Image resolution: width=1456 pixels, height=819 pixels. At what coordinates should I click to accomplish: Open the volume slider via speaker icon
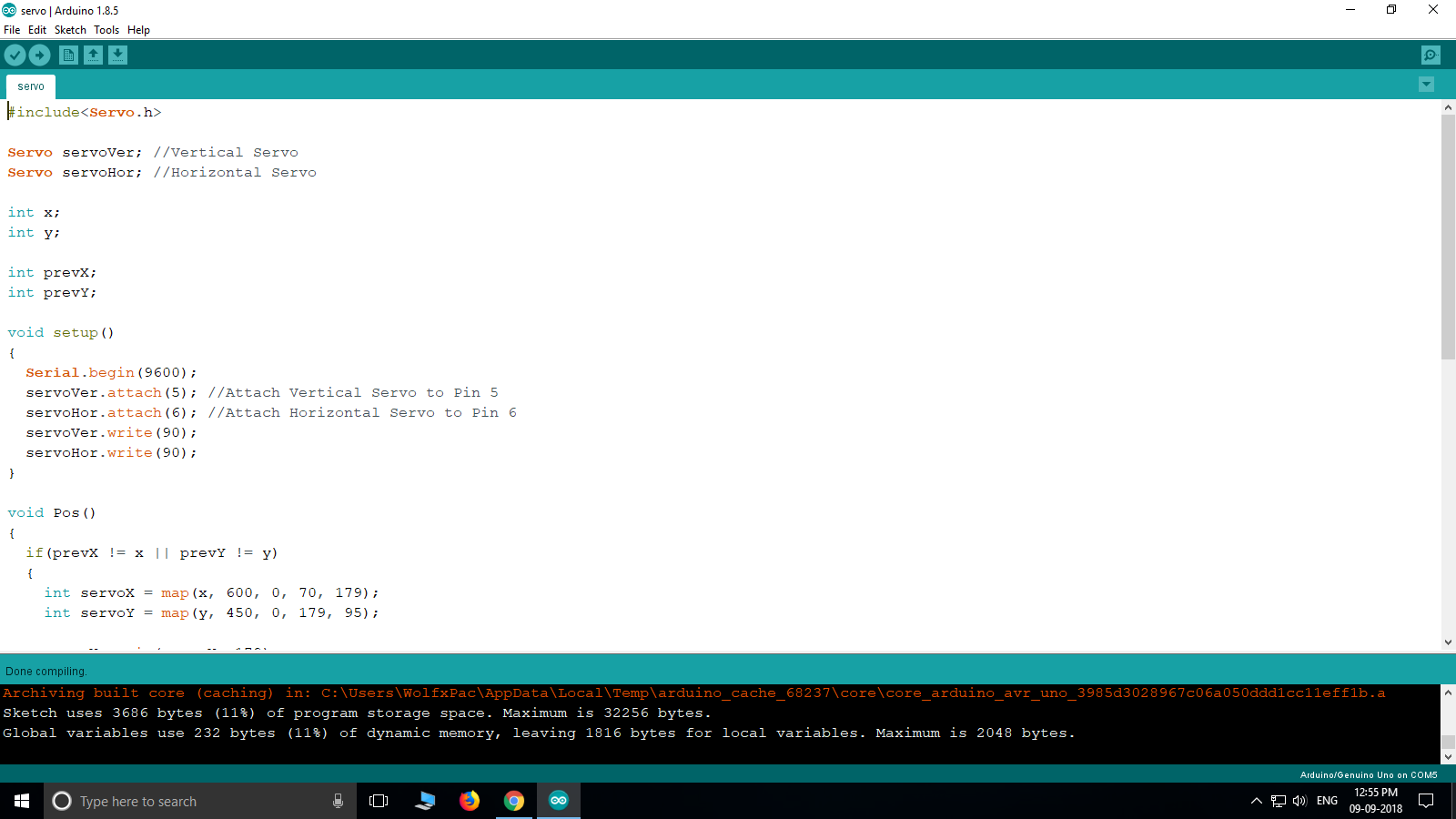1299,801
